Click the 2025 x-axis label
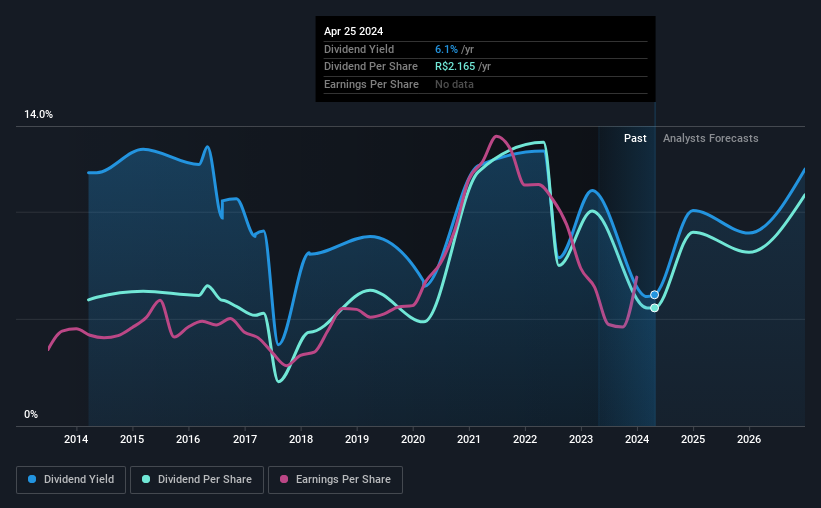821x508 pixels. tap(693, 439)
